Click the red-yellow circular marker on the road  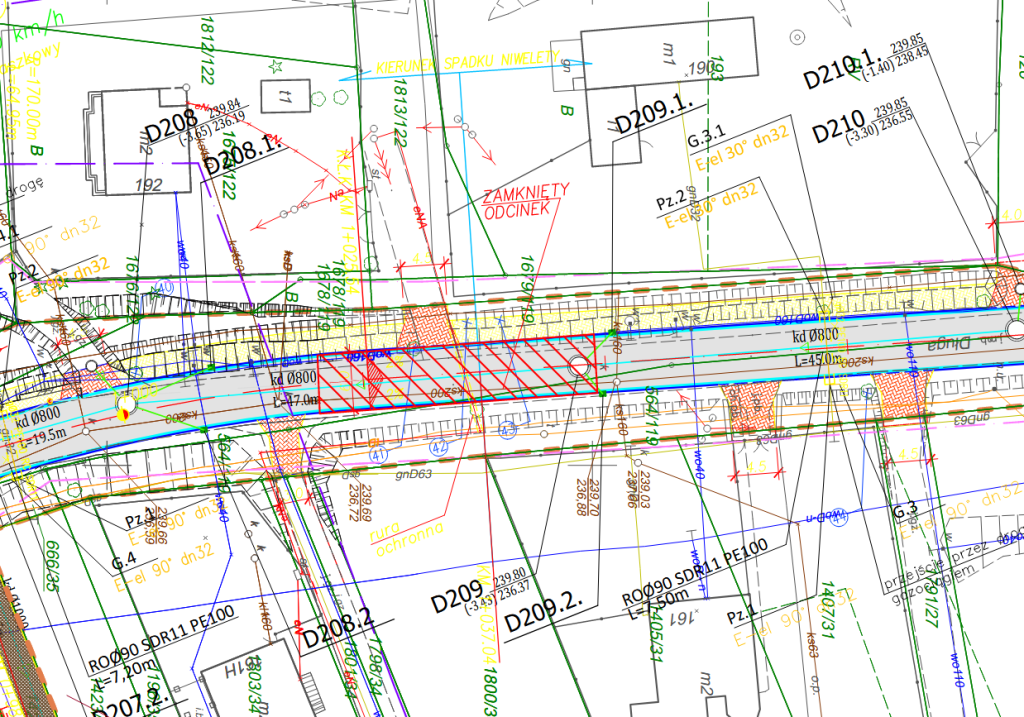coord(124,406)
